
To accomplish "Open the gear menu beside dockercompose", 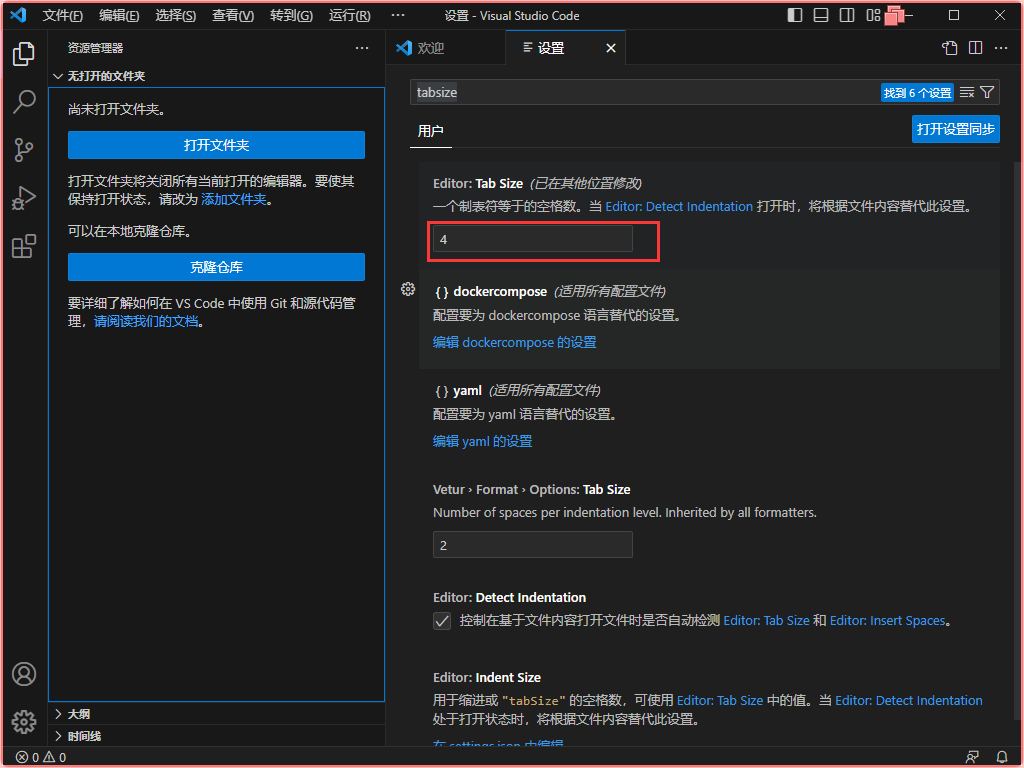I will 408,289.
